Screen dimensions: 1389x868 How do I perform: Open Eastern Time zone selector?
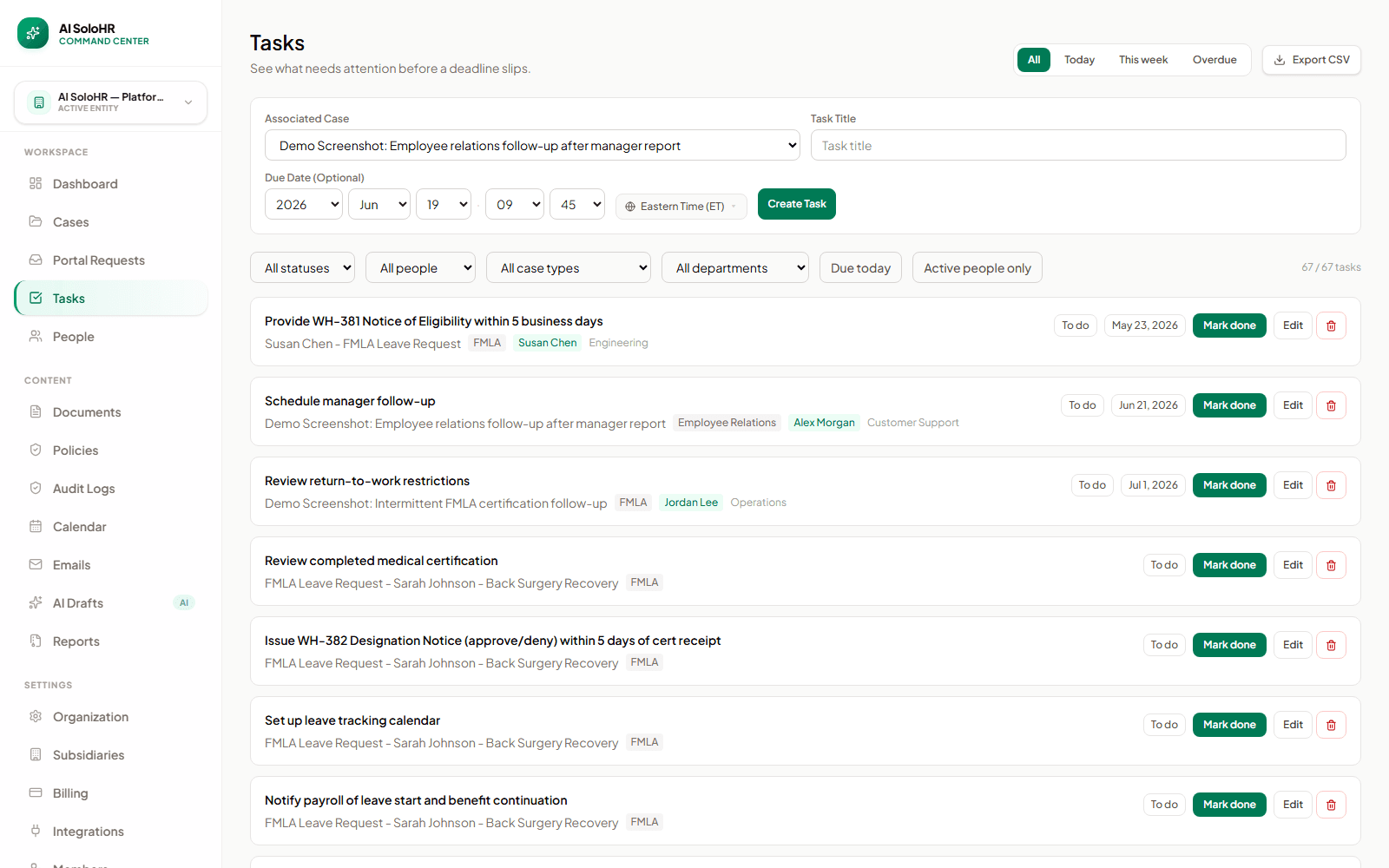(681, 207)
